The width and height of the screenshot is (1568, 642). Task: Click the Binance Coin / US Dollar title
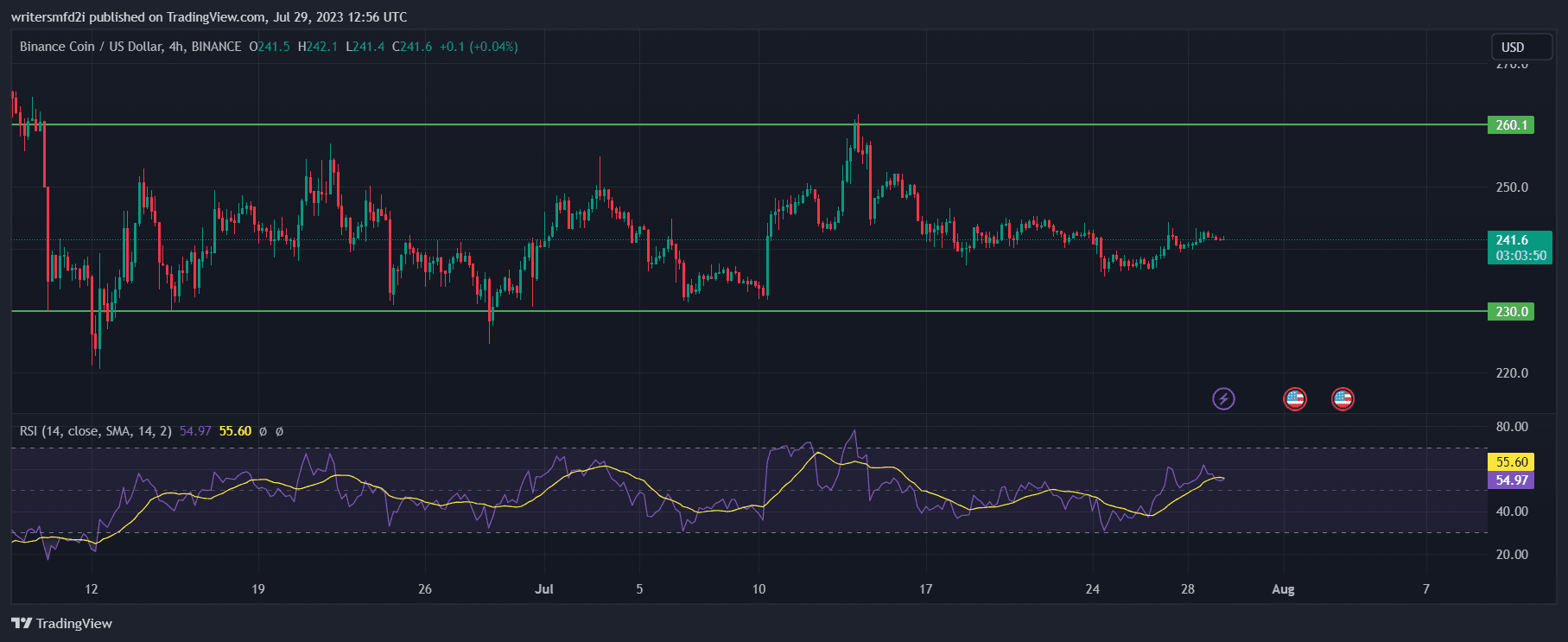(130, 47)
